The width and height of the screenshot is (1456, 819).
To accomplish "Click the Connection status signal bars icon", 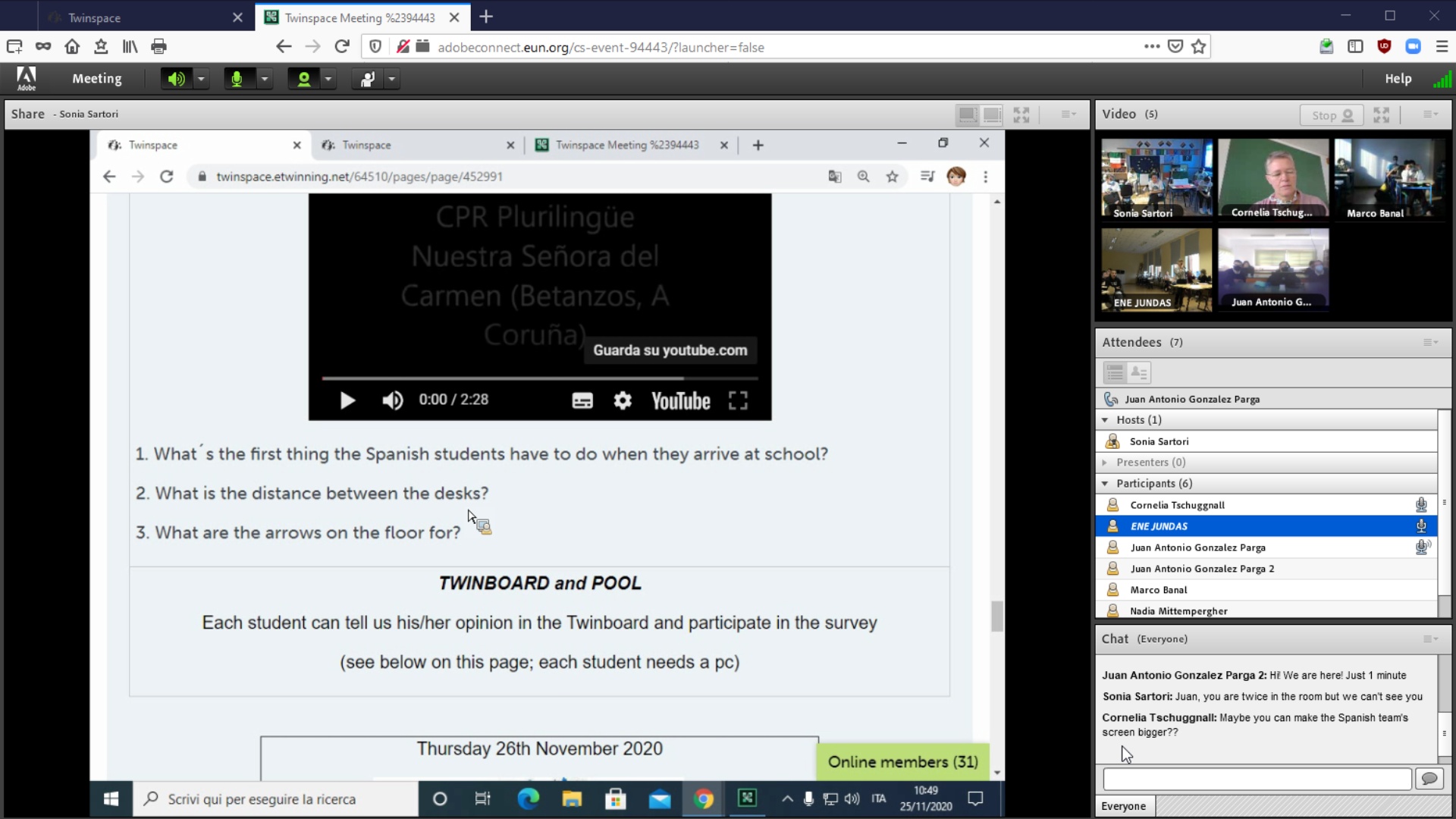I will (x=1442, y=79).
